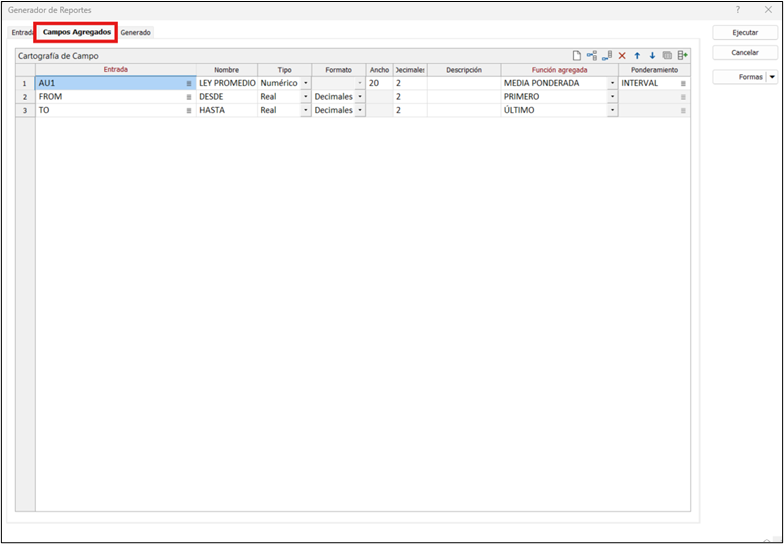
Task: Expand Función agregada dropdown for ÚLTIMO
Action: (x=612, y=111)
